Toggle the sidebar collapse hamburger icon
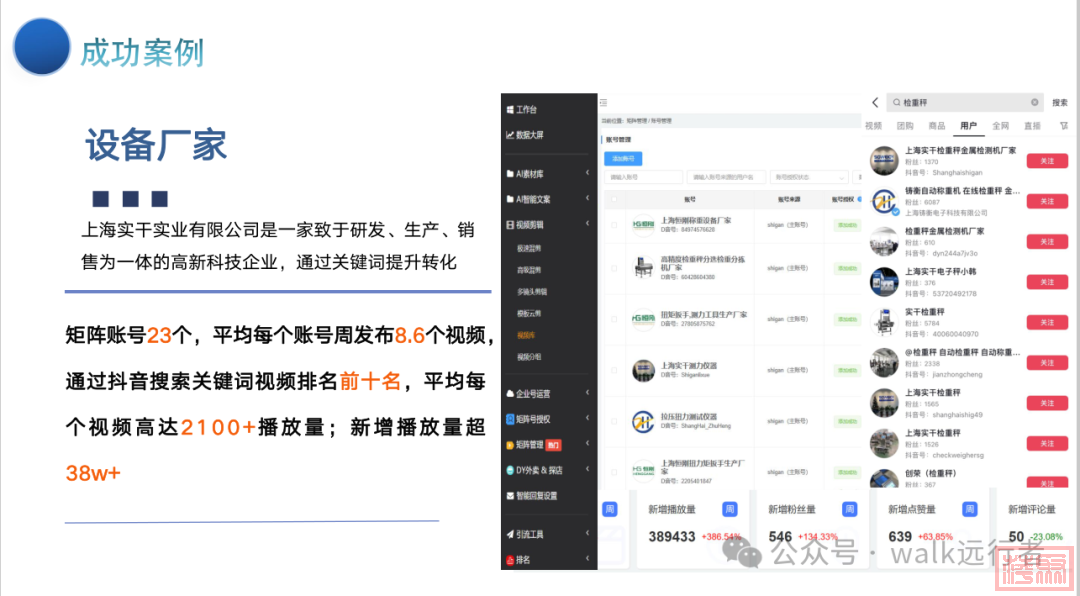1080x596 pixels. click(603, 103)
